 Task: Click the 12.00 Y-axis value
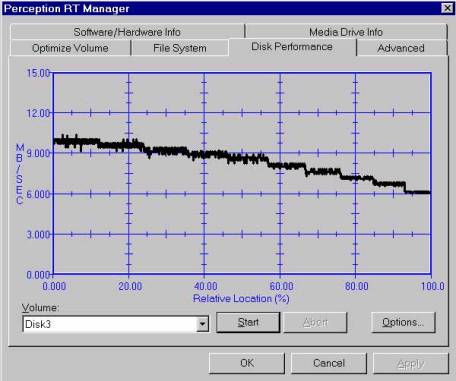[x=38, y=113]
